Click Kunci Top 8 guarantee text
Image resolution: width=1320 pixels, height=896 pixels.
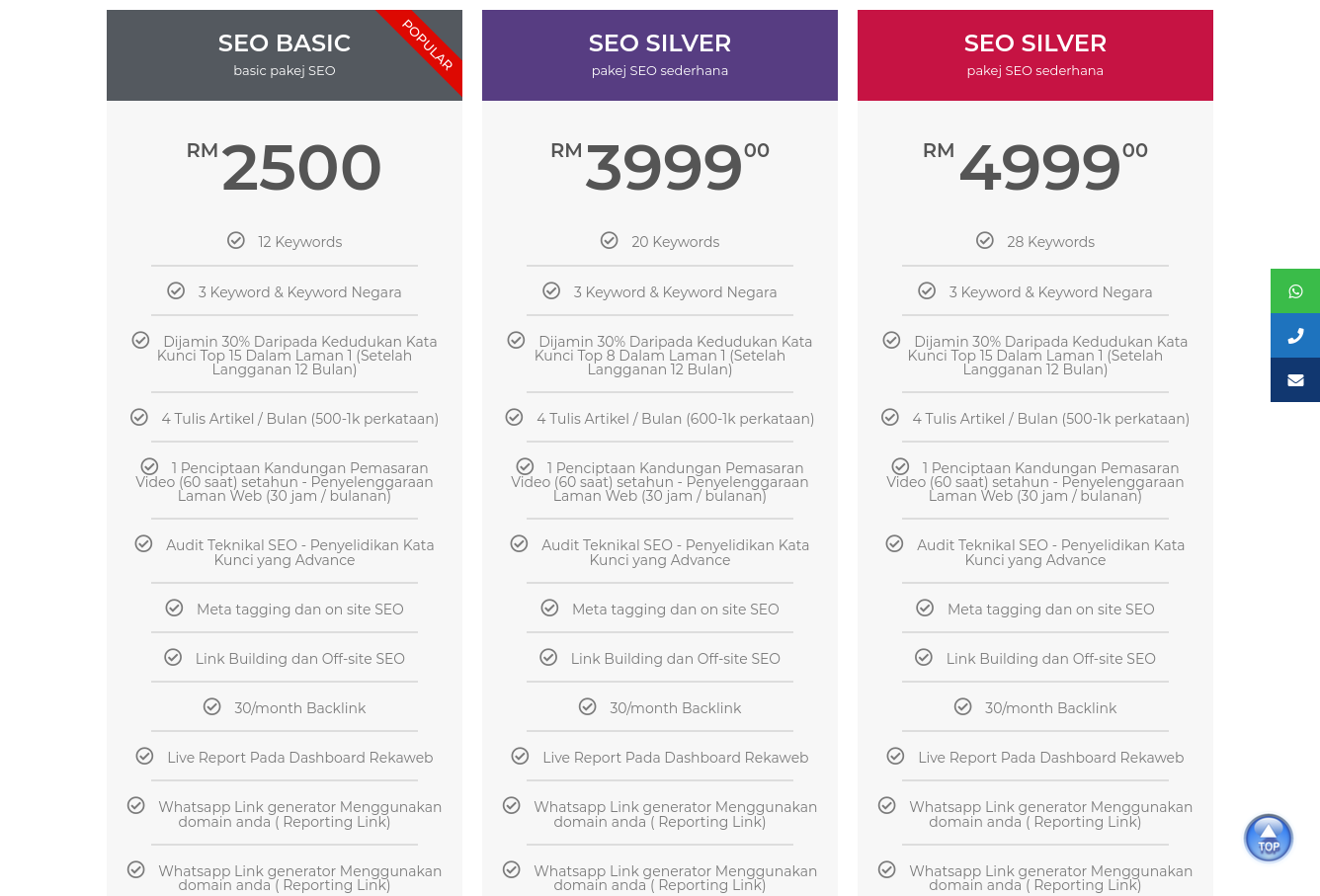coord(660,356)
